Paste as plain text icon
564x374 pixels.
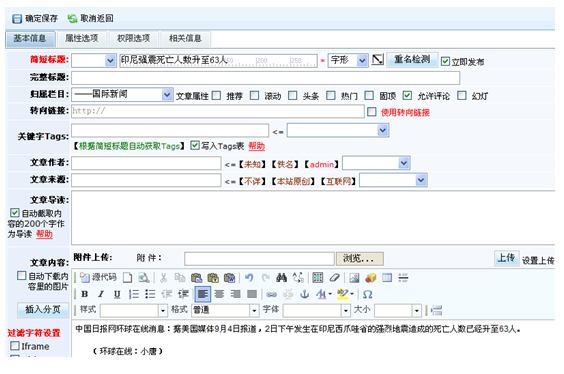(213, 278)
